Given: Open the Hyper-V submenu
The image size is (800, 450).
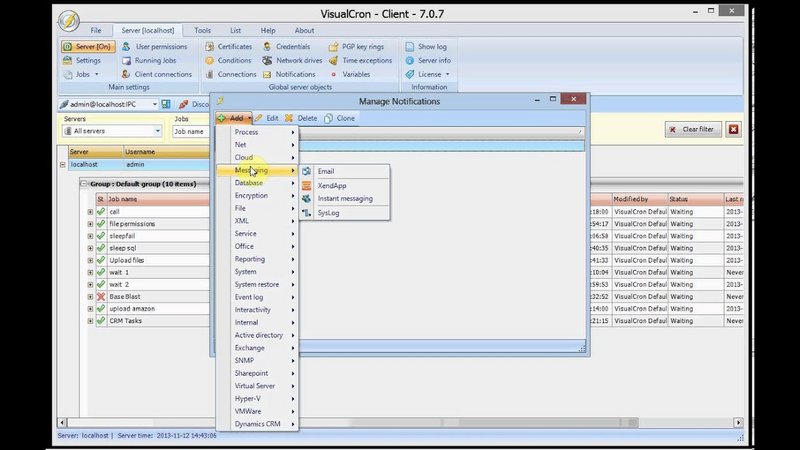Looking at the screenshot, I should [x=258, y=398].
